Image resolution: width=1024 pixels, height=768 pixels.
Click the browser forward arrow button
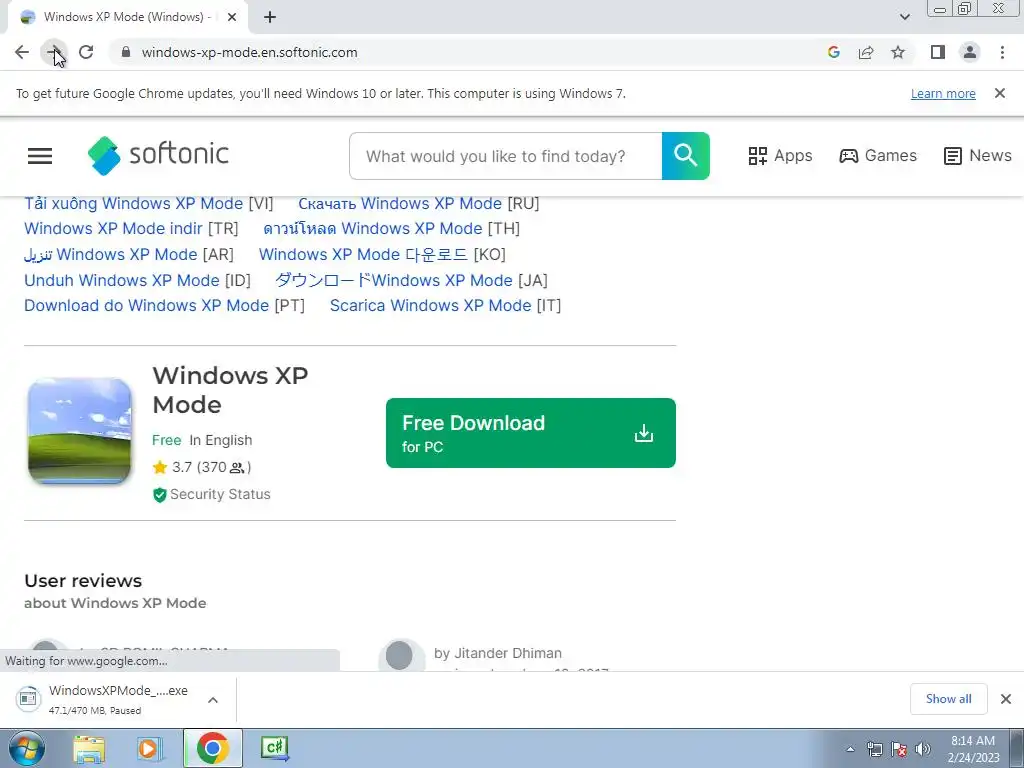(x=54, y=52)
